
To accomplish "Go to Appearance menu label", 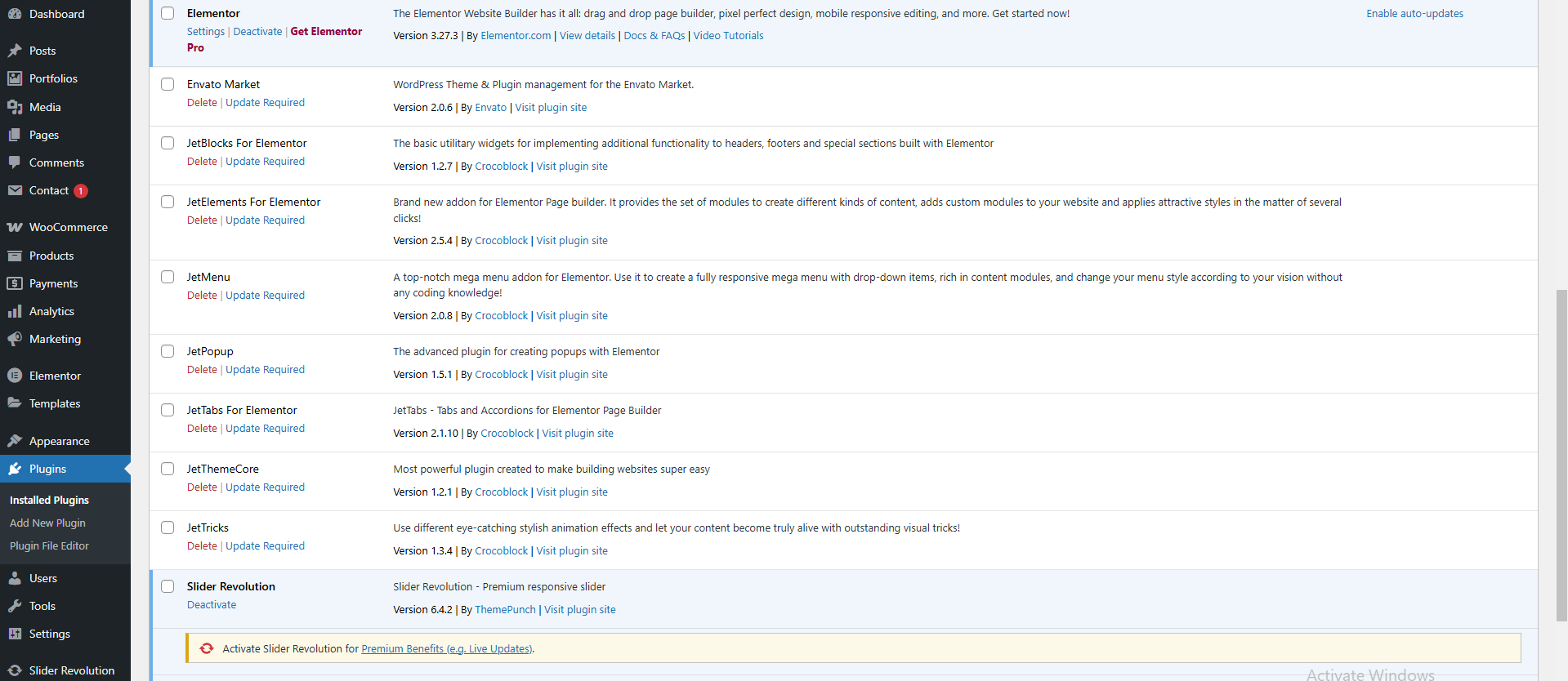I will tap(60, 441).
